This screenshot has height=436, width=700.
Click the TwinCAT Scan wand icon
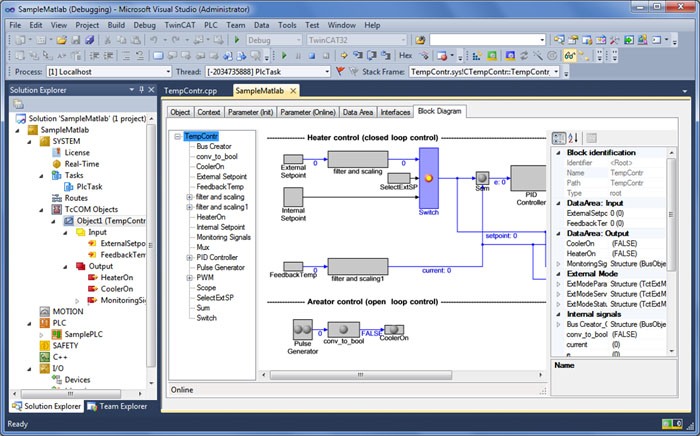[538, 56]
